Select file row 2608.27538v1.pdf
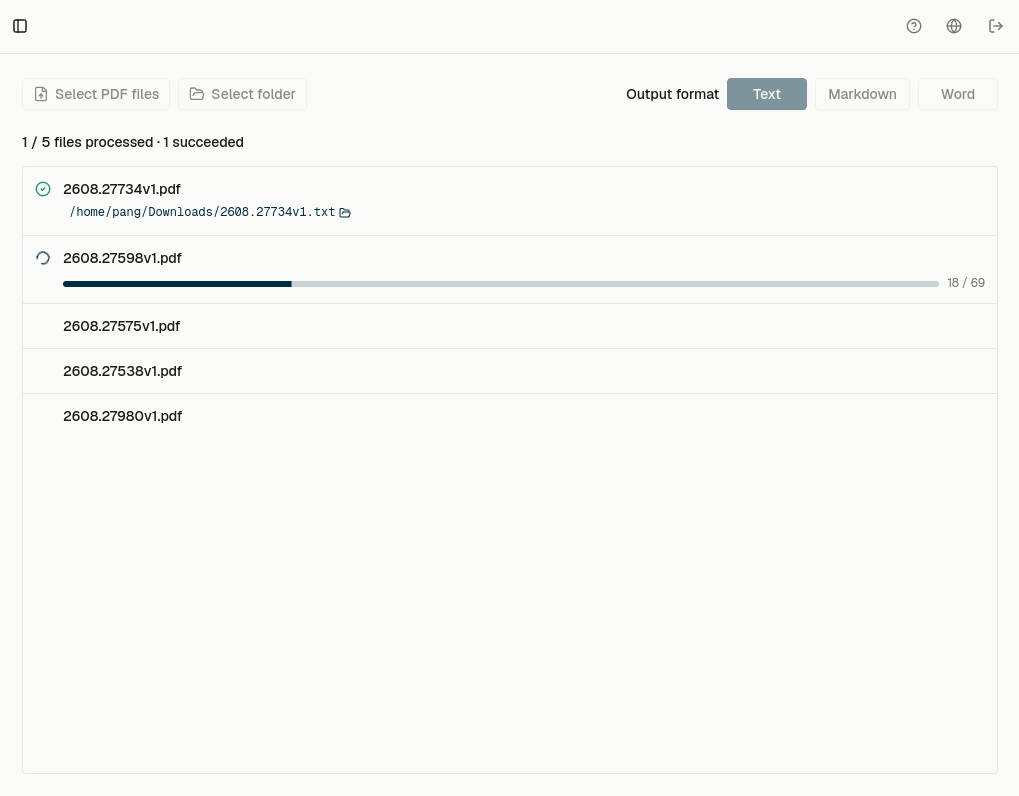This screenshot has height=796, width=1019. pyautogui.click(x=510, y=371)
